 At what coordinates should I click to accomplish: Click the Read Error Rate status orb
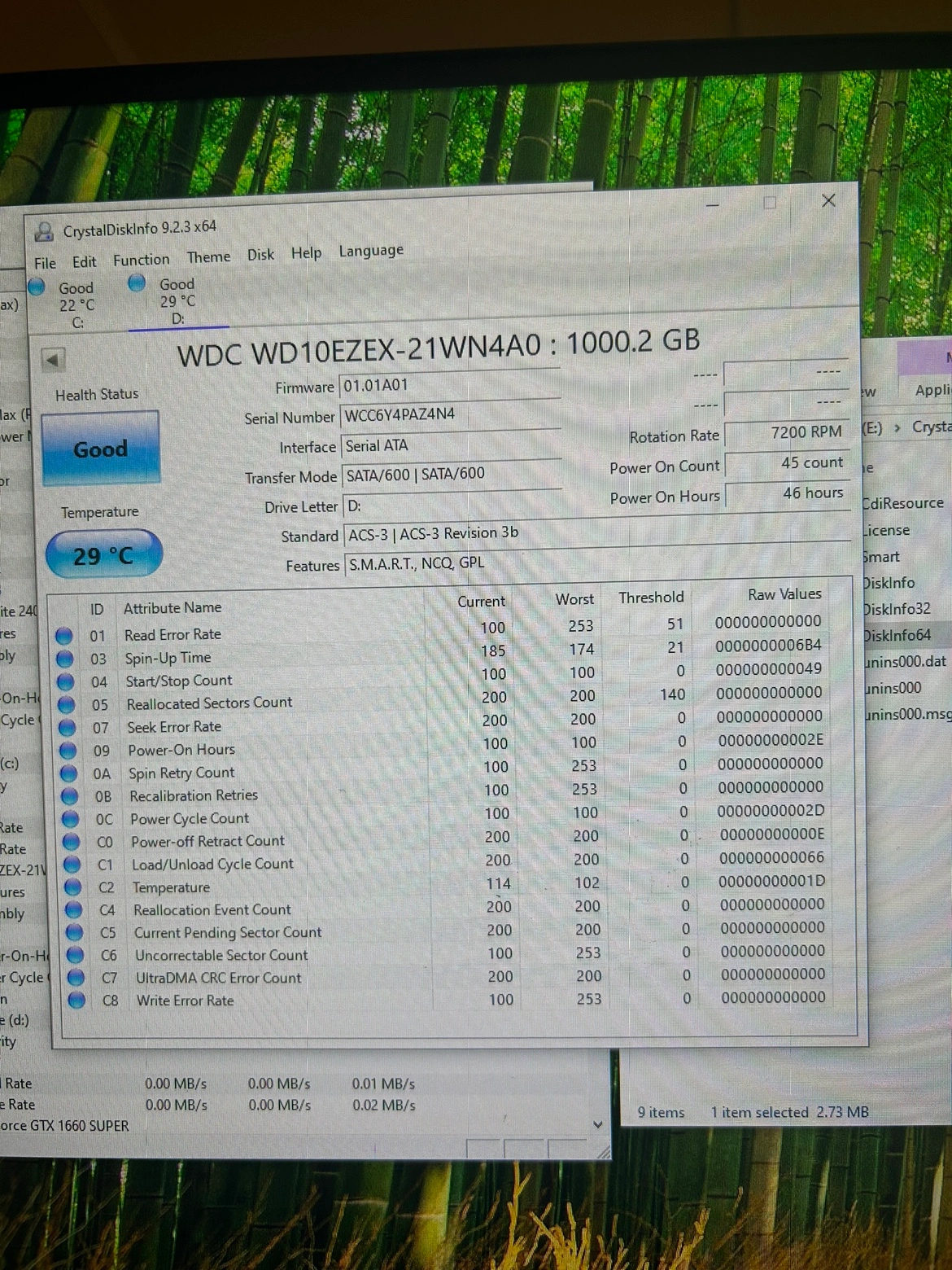click(64, 636)
